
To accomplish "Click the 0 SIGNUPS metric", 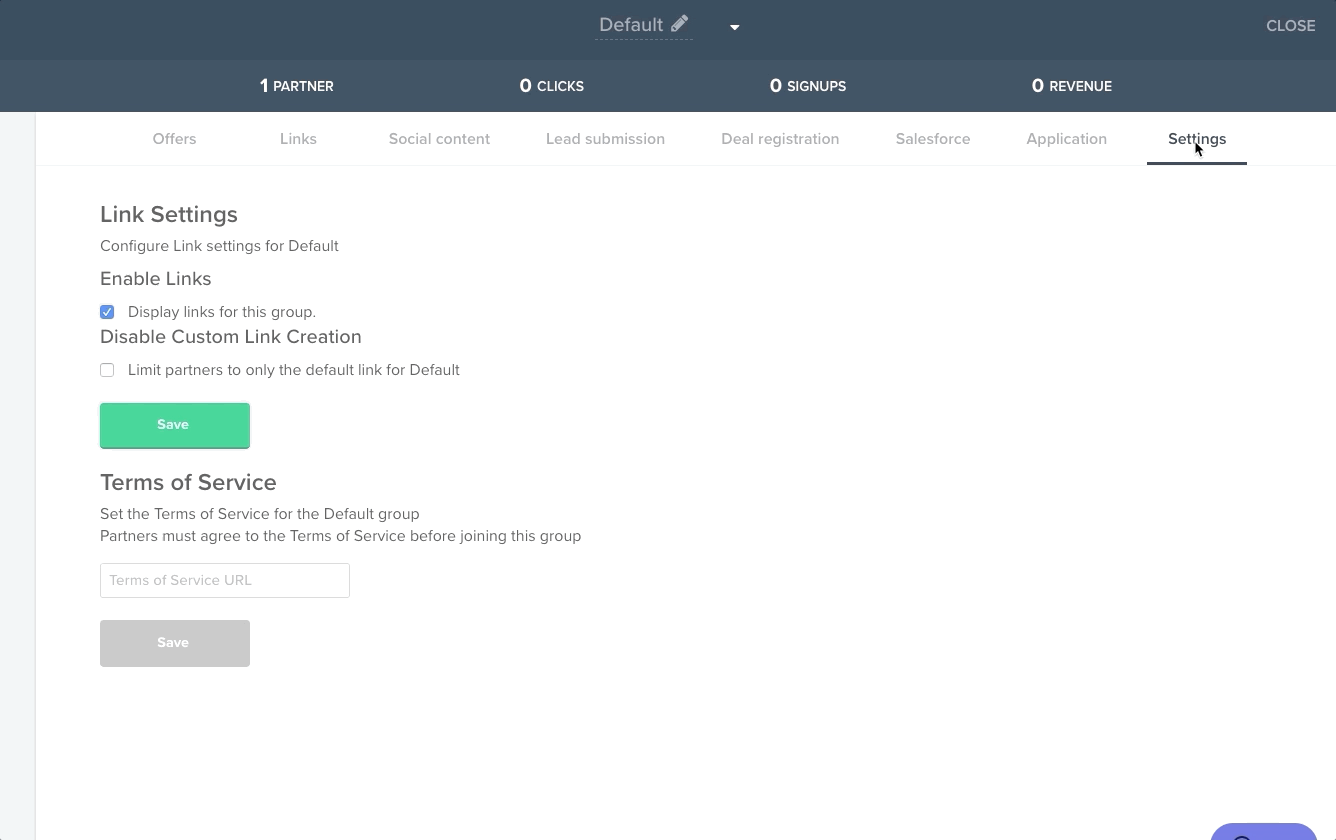I will [807, 86].
